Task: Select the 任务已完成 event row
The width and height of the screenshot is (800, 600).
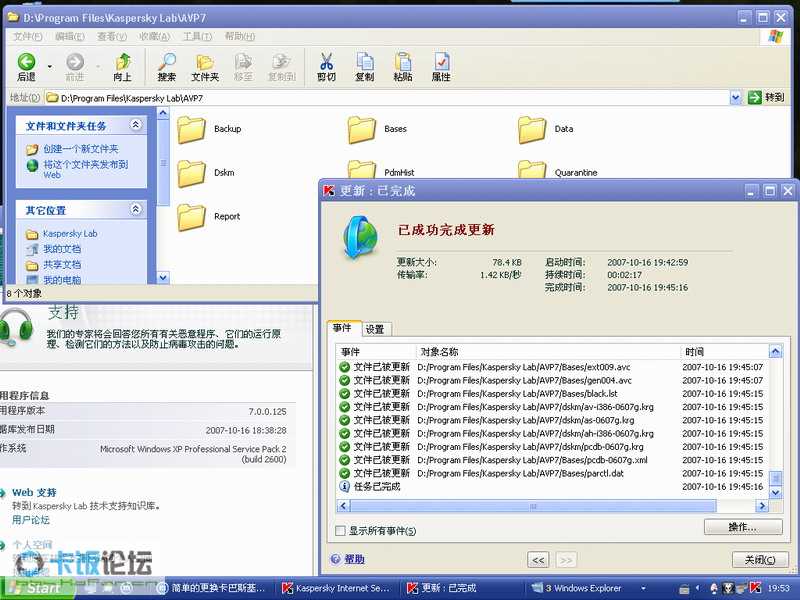Action: tap(552, 486)
